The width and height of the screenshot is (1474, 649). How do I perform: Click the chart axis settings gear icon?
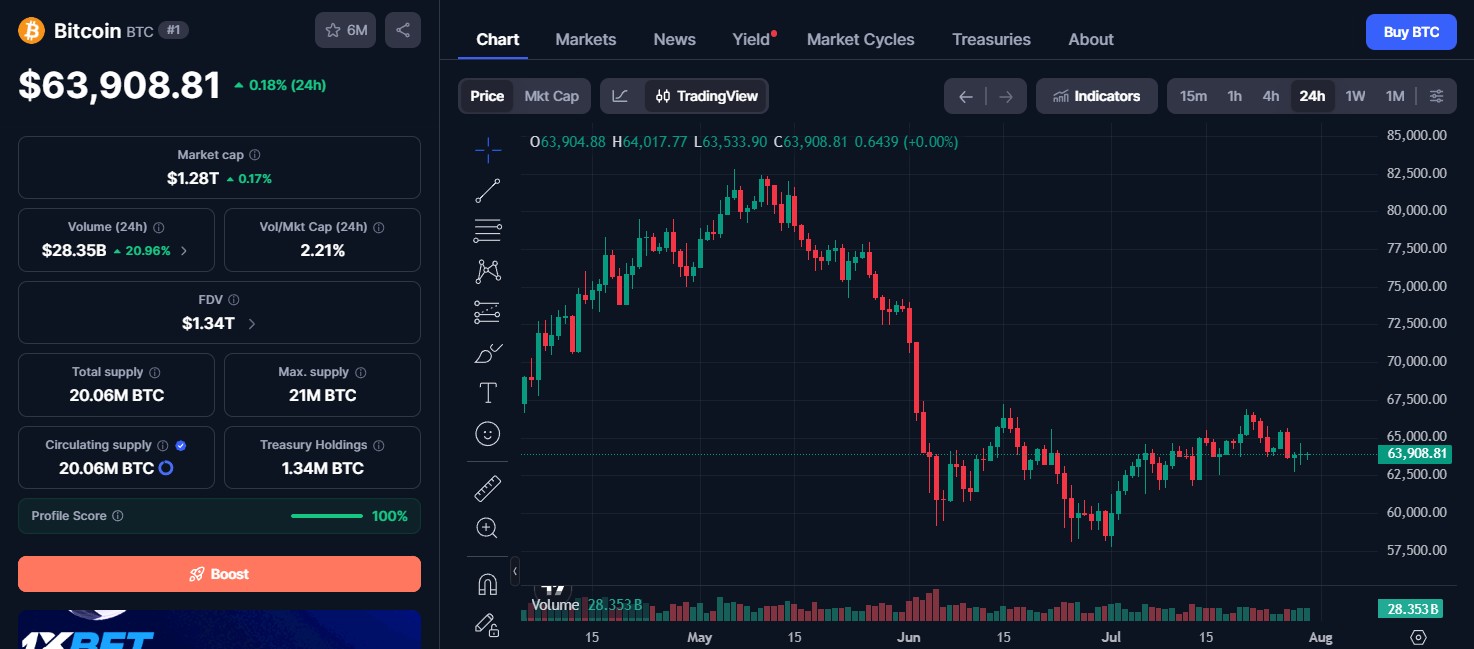coord(1418,637)
